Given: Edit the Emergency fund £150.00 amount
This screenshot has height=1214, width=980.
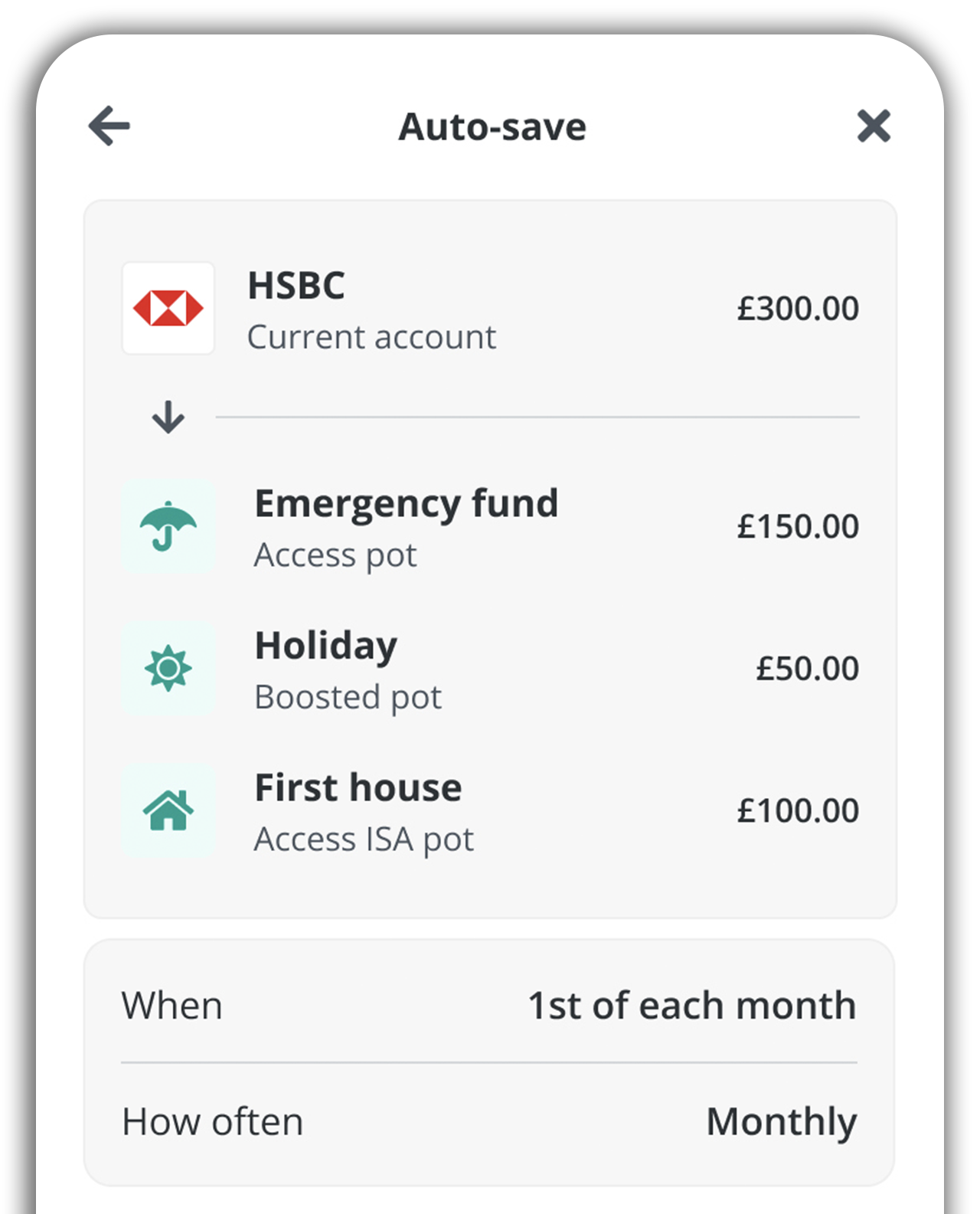Looking at the screenshot, I should pyautogui.click(x=798, y=527).
